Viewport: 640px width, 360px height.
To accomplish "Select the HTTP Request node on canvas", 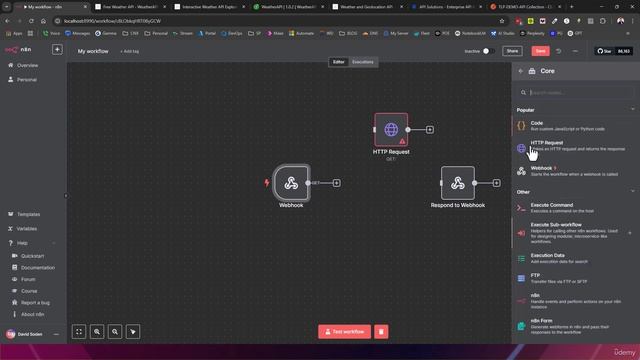I will click(391, 130).
